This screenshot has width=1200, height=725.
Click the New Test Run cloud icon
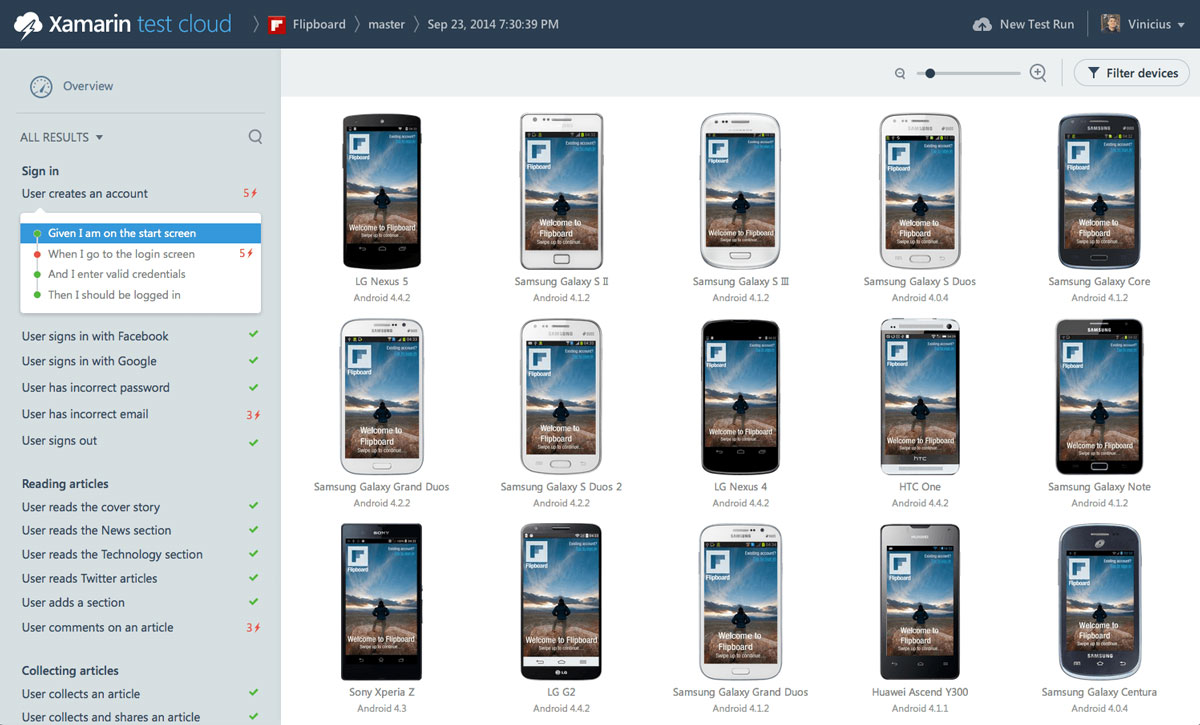coord(984,23)
